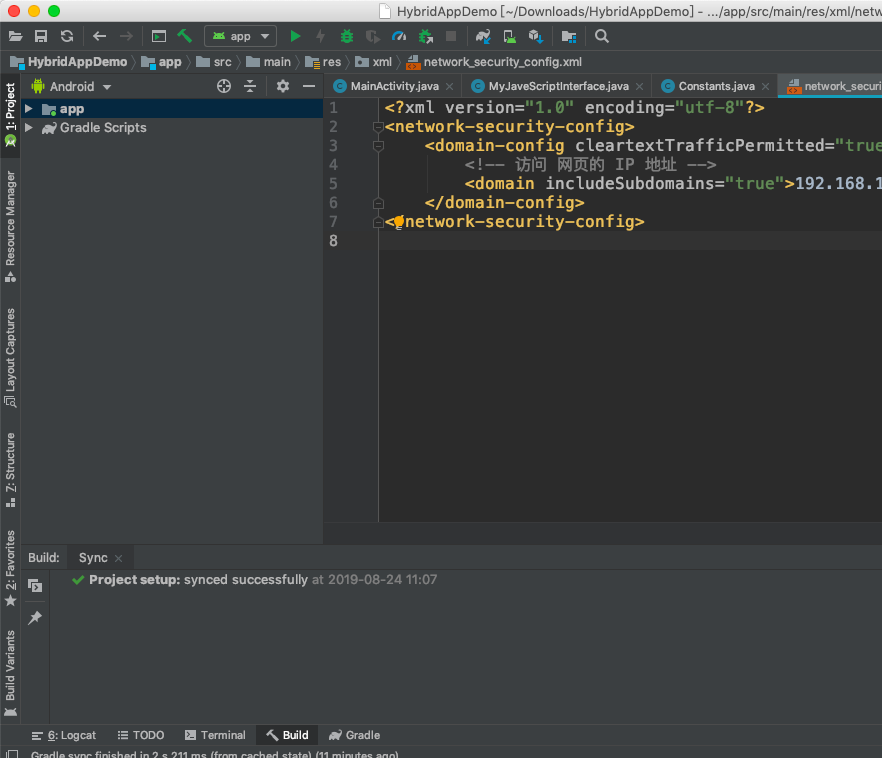882x758 pixels.
Task: Navigate forward with right arrow
Action: (126, 37)
